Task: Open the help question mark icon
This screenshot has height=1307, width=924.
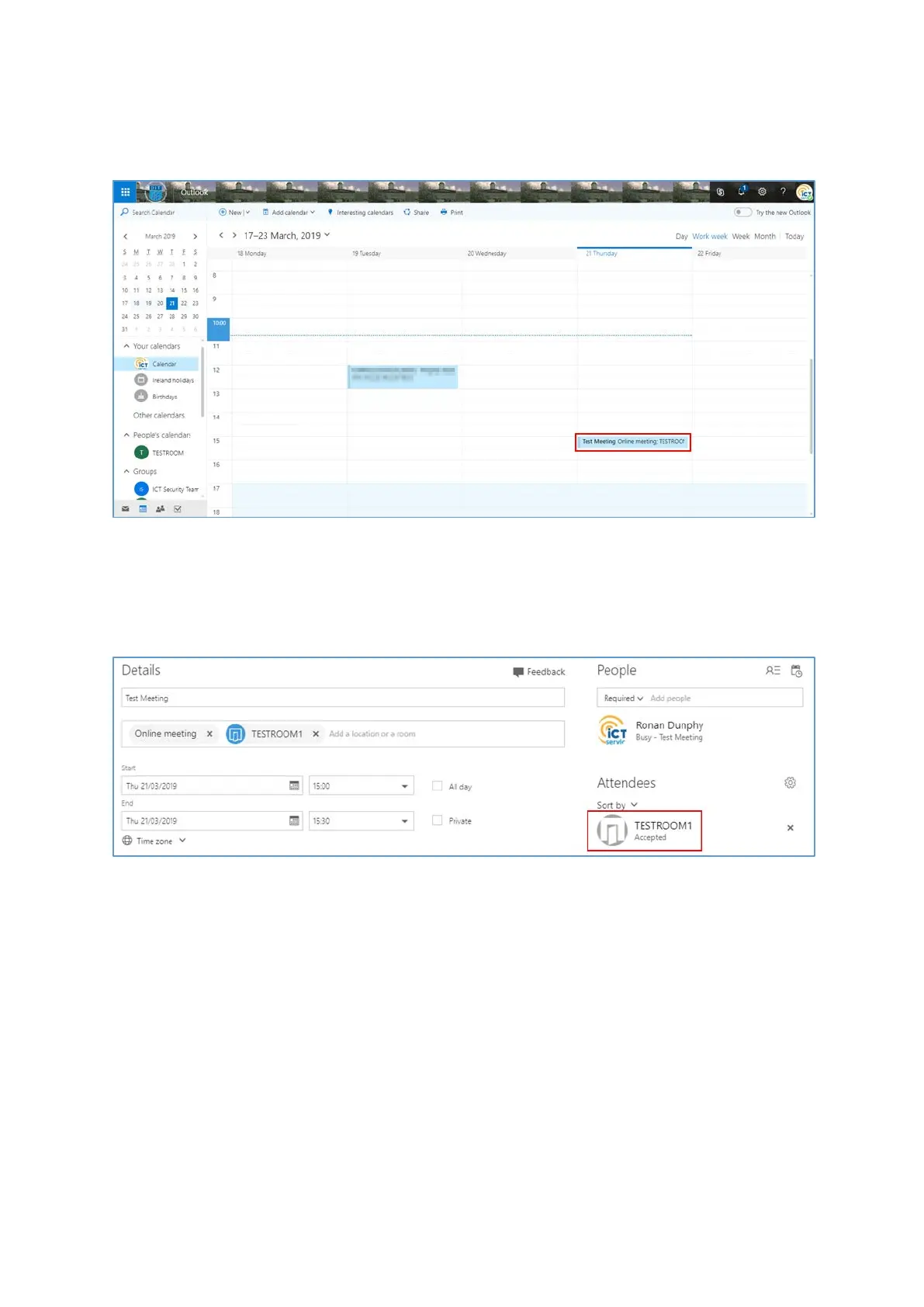Action: coord(783,192)
